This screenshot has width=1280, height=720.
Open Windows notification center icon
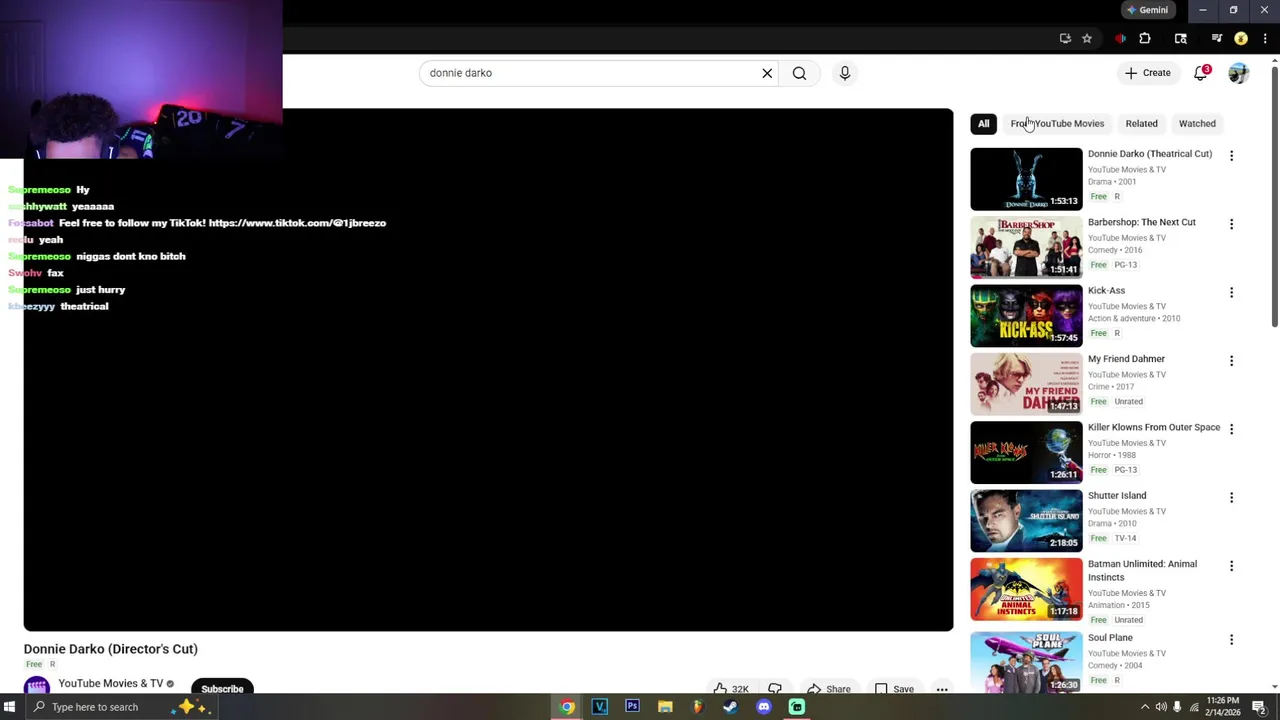(x=1259, y=707)
